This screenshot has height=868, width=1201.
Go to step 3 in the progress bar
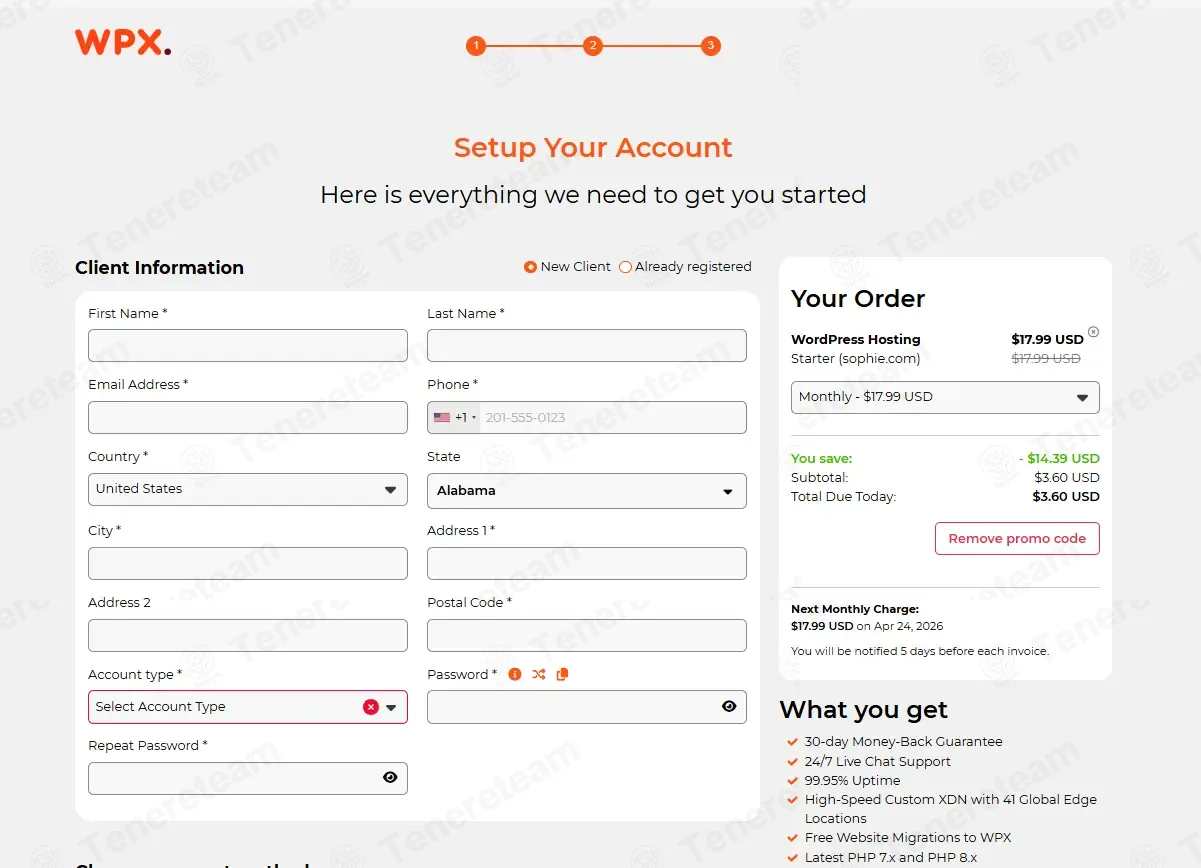coord(710,46)
